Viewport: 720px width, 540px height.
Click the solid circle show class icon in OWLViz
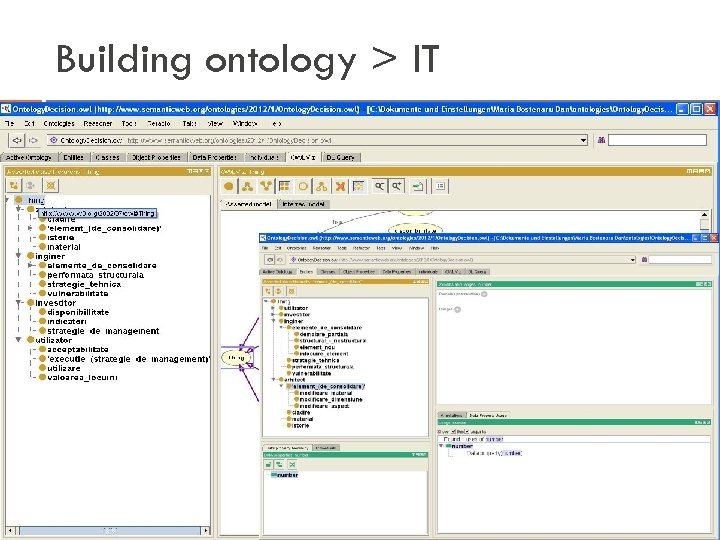229,186
